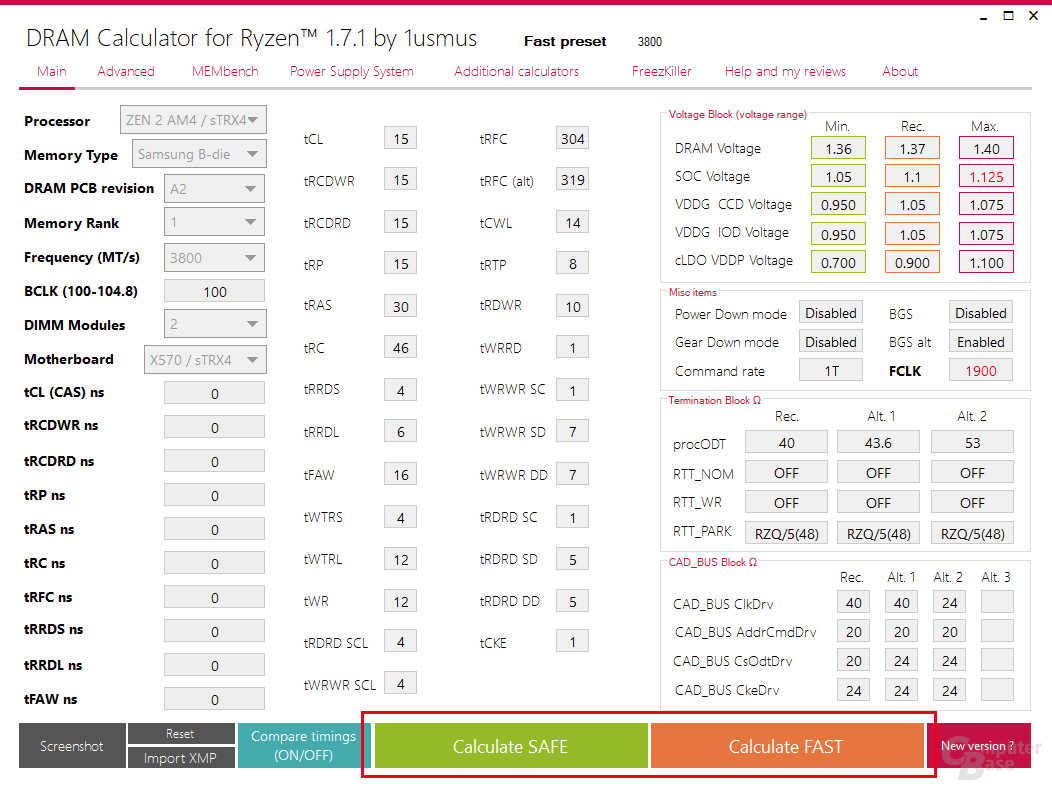Click the Import XMP button
The width and height of the screenshot is (1052, 790).
tap(181, 758)
